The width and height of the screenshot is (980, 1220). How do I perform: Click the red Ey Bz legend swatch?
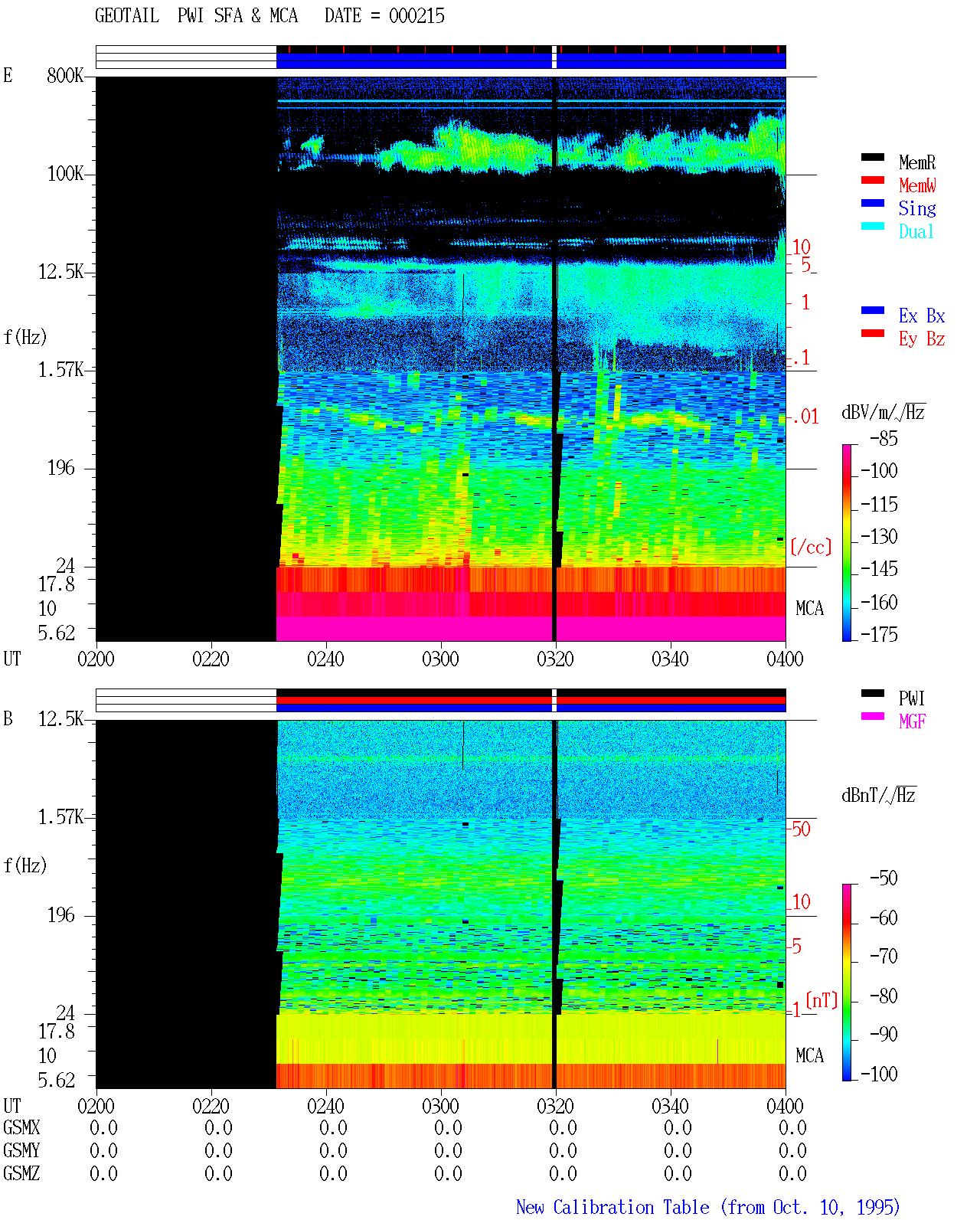click(x=872, y=333)
